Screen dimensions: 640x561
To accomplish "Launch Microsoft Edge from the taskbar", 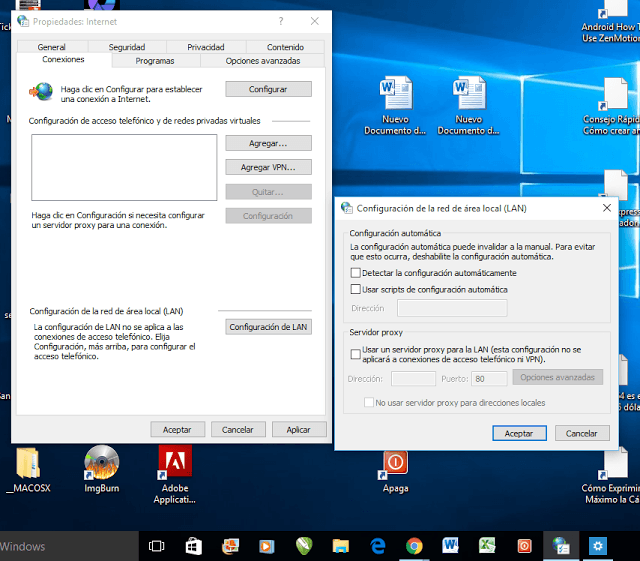I will [378, 546].
